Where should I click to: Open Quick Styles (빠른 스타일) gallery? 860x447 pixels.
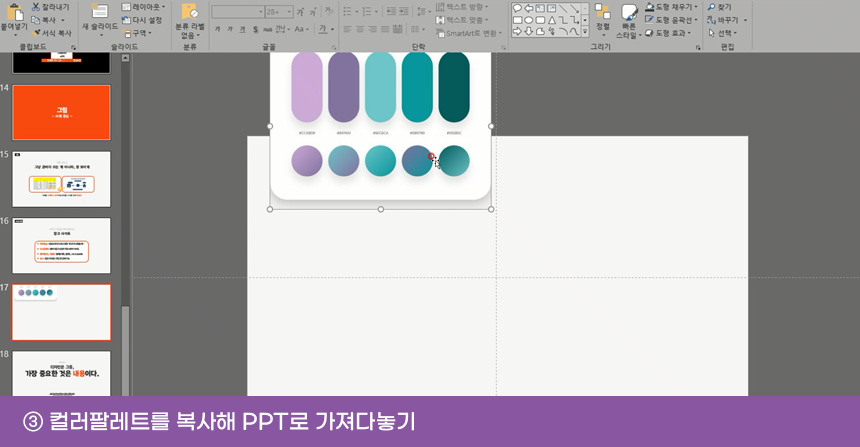point(629,22)
